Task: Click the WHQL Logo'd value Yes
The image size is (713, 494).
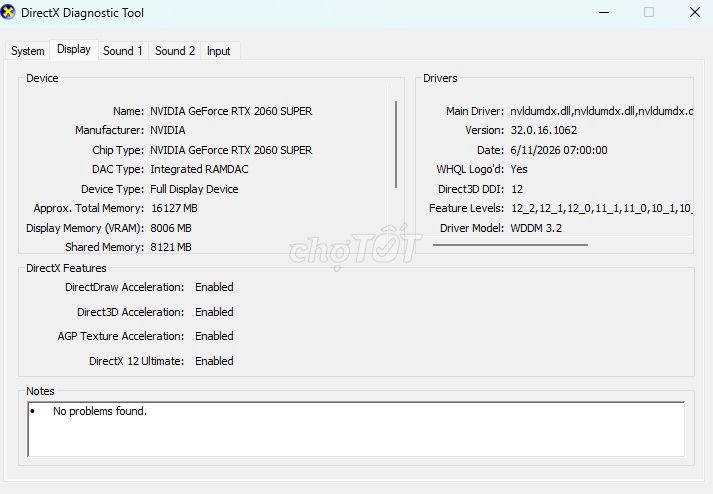Action: pos(519,169)
